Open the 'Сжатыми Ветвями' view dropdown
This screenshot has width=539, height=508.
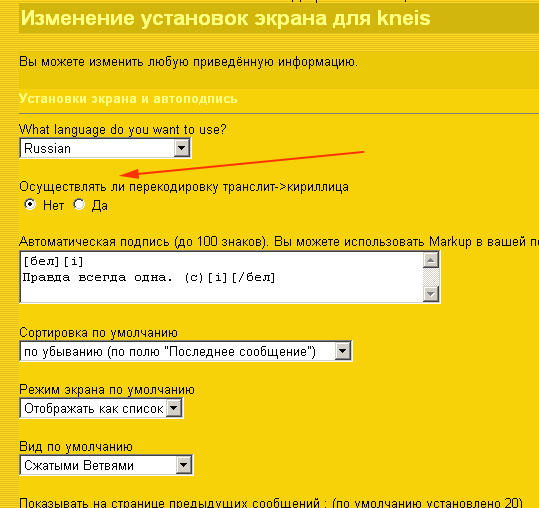pos(106,465)
